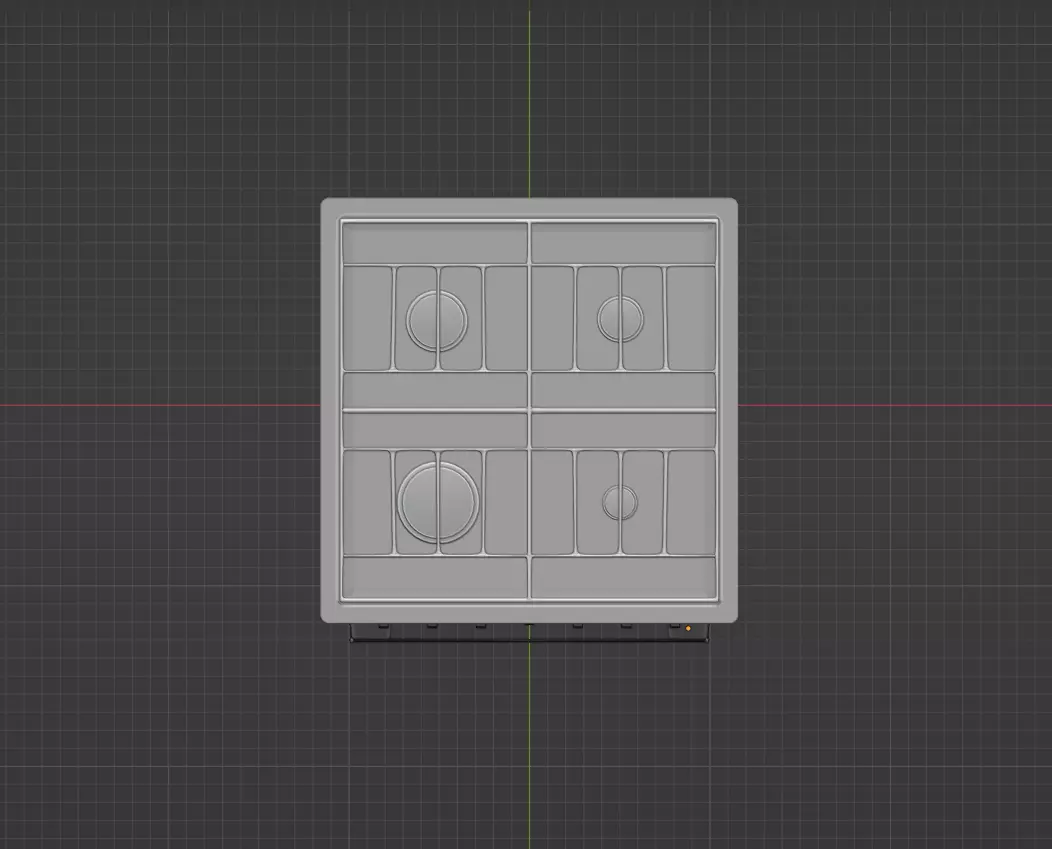Select the top-left stove burner cap
Image resolution: width=1052 pixels, height=849 pixels.
(x=436, y=320)
